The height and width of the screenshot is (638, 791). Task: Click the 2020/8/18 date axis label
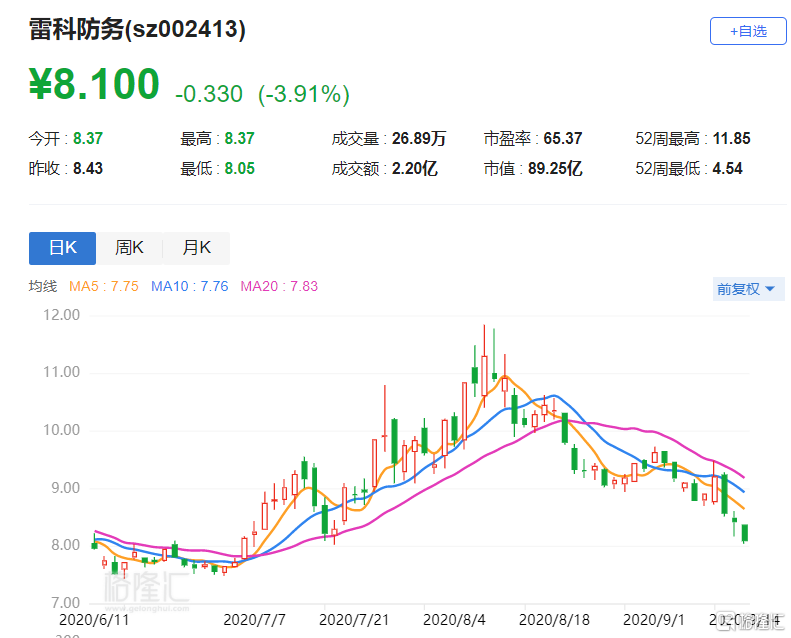[554, 620]
